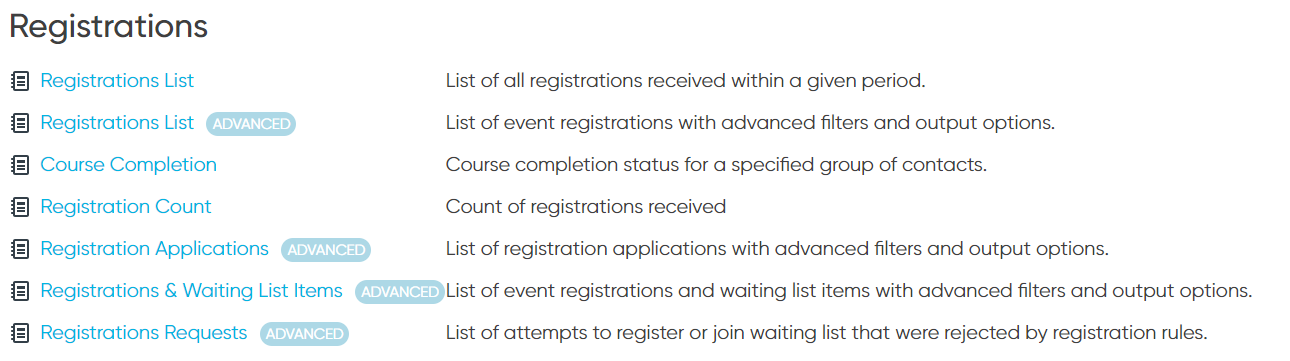Image resolution: width=1290 pixels, height=361 pixels.
Task: Open the Registration Count report
Action: (x=126, y=206)
